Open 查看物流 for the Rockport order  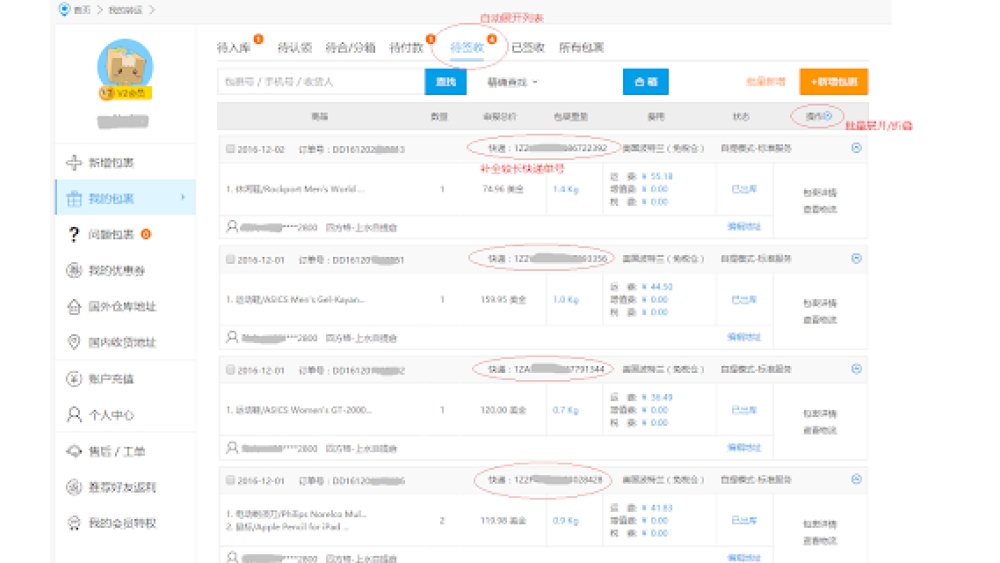click(x=820, y=209)
